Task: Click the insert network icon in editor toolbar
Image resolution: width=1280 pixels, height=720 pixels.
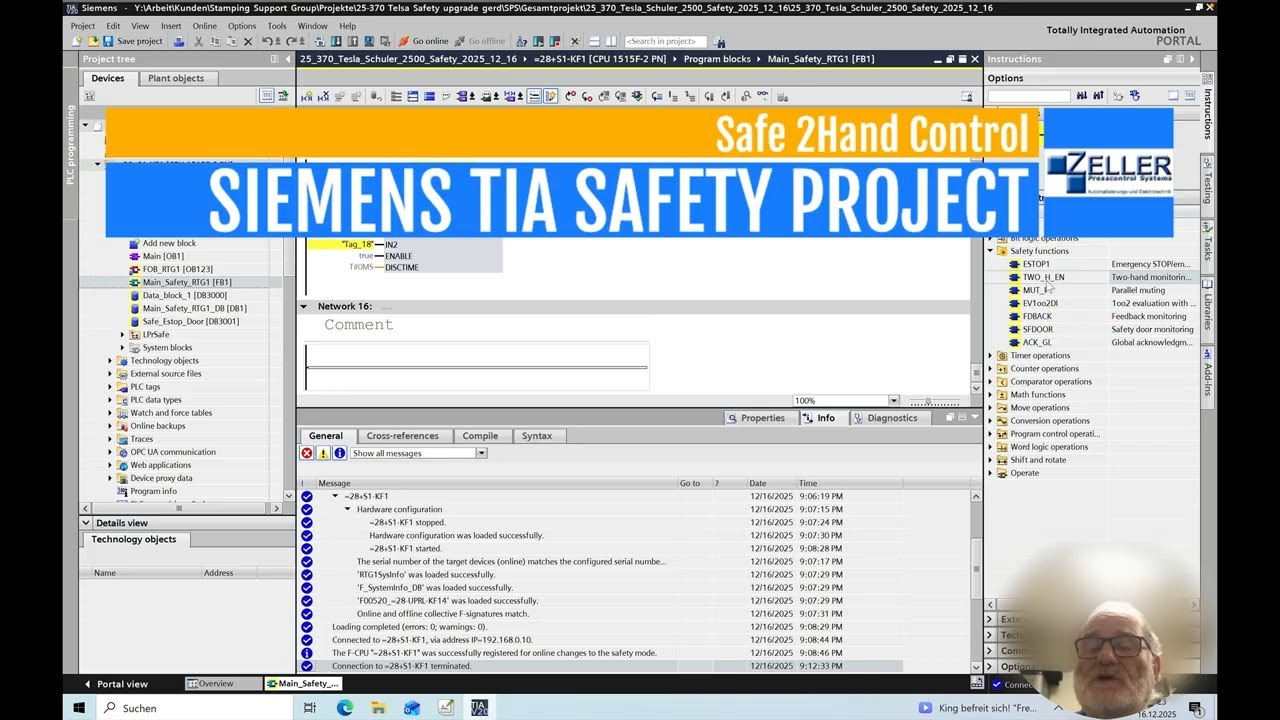Action: tap(307, 96)
